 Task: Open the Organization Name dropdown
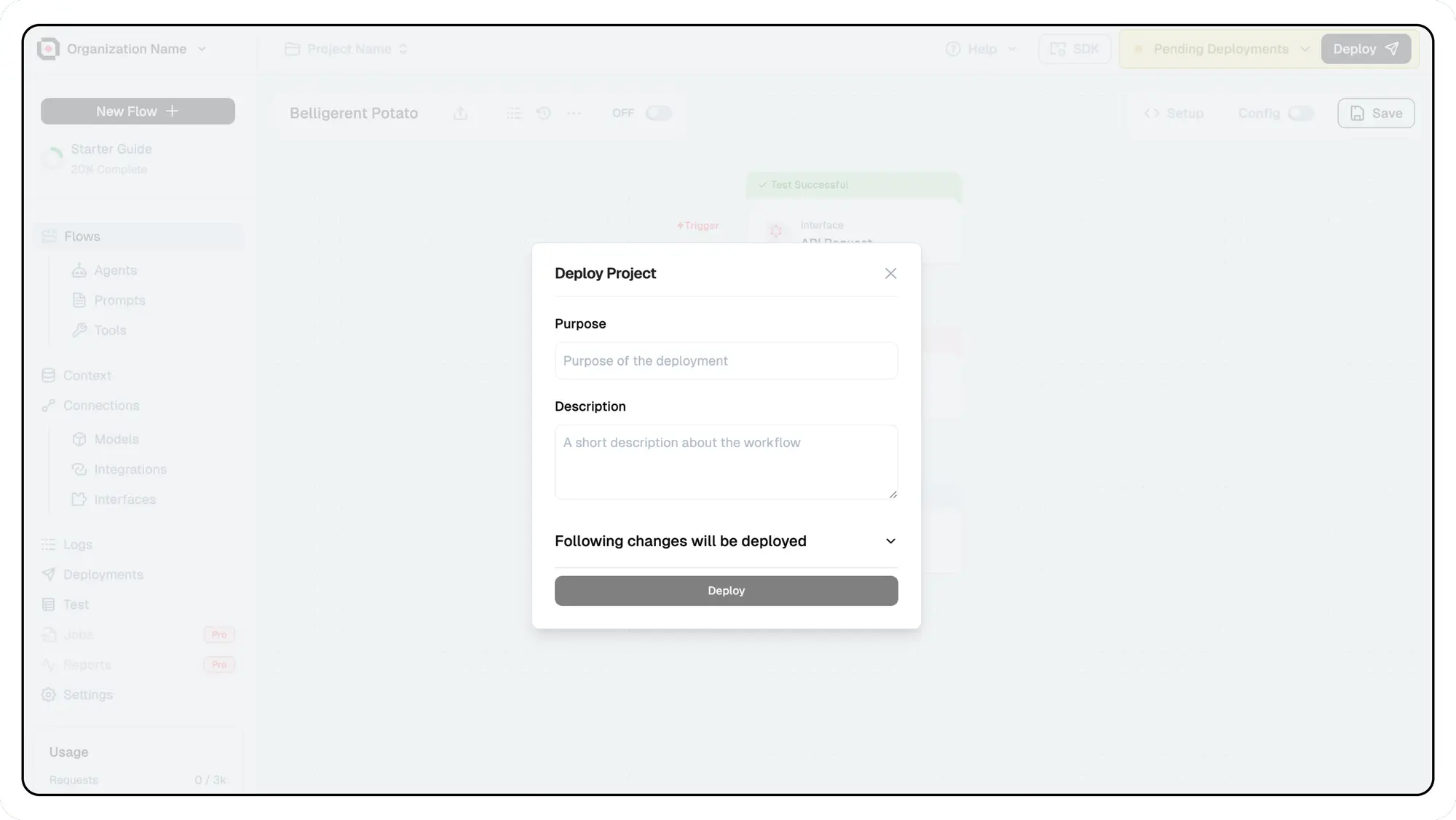click(202, 49)
